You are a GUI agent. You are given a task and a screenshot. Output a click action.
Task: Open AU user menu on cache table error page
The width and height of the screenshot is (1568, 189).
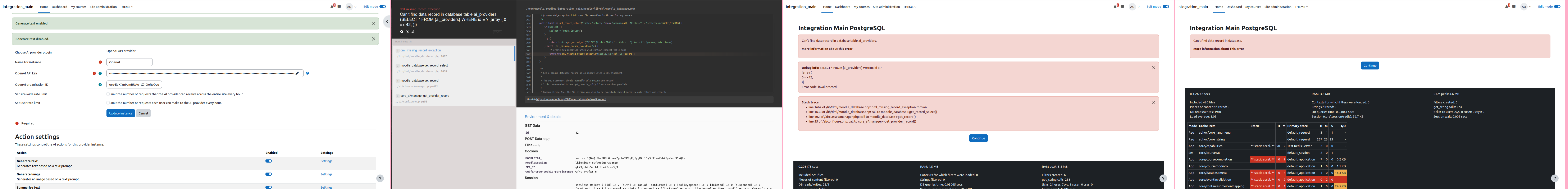tap(1525, 7)
